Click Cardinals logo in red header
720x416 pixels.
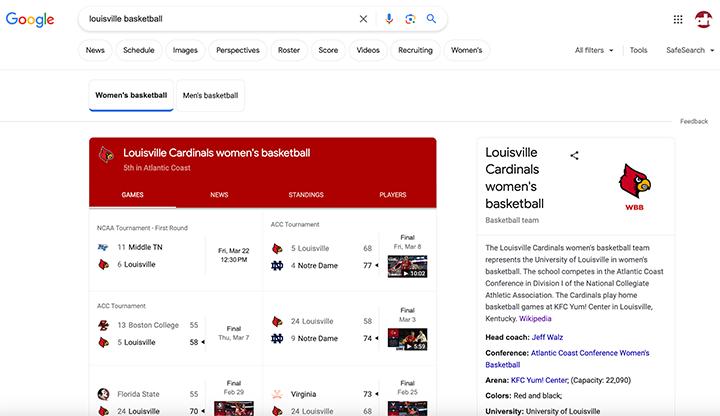pyautogui.click(x=106, y=155)
